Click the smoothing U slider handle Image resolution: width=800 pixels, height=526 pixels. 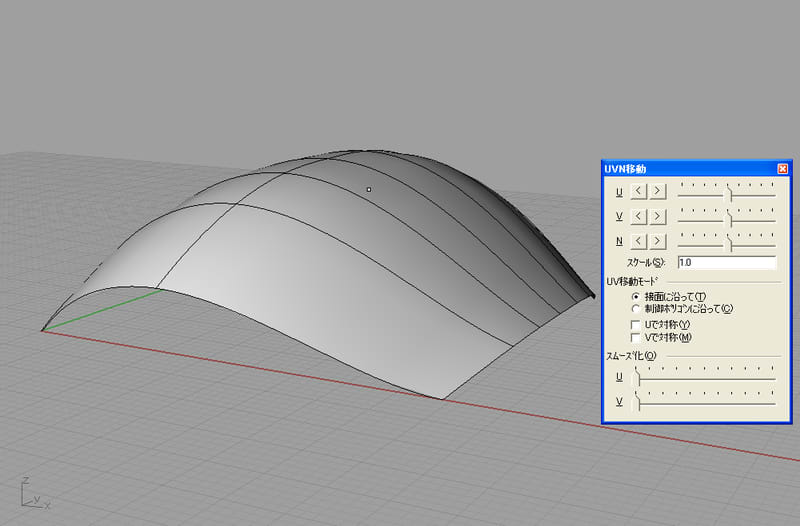638,377
